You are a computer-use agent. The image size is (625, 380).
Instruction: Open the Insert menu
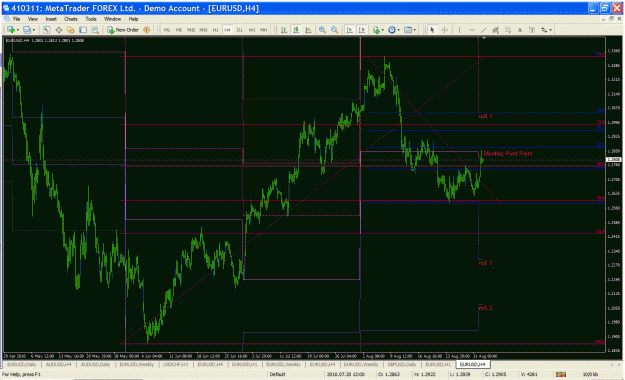[51, 19]
